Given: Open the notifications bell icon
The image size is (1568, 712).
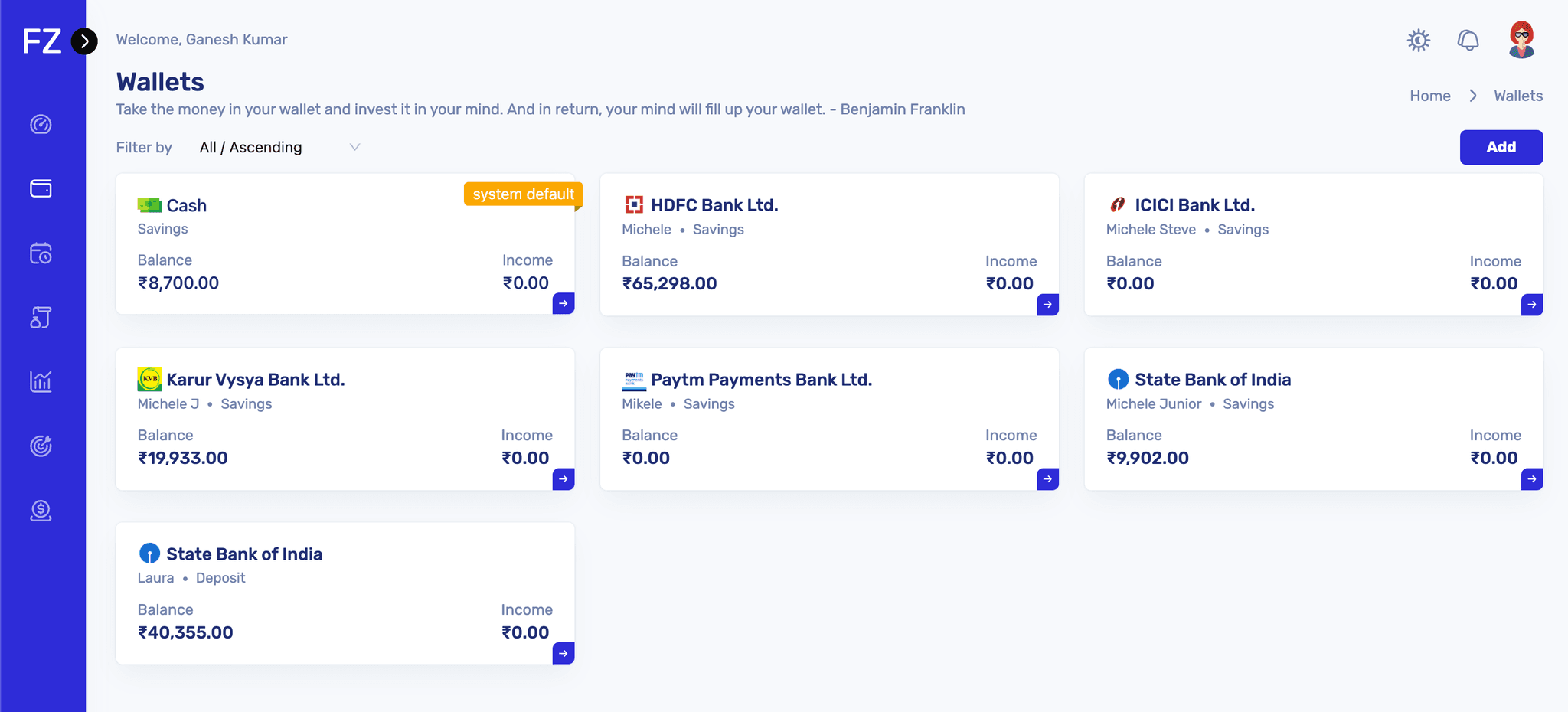Looking at the screenshot, I should [x=1468, y=40].
